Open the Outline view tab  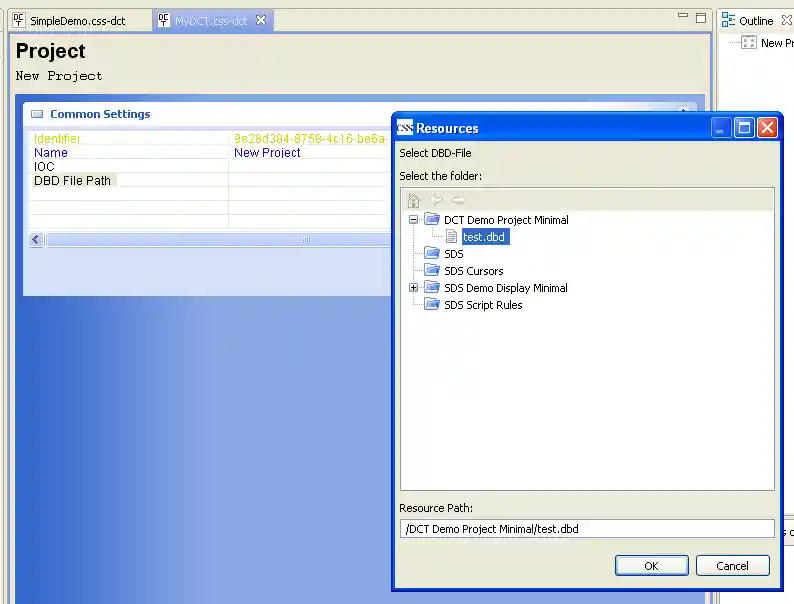(755, 21)
